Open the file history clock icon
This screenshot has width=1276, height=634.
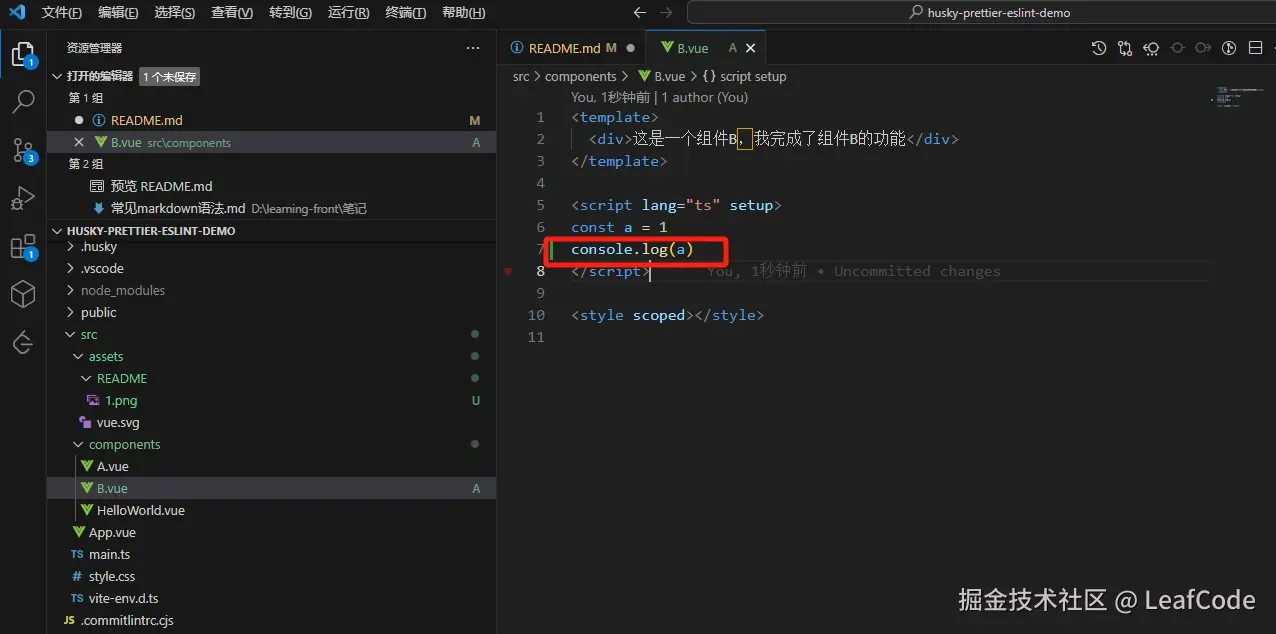[1099, 48]
